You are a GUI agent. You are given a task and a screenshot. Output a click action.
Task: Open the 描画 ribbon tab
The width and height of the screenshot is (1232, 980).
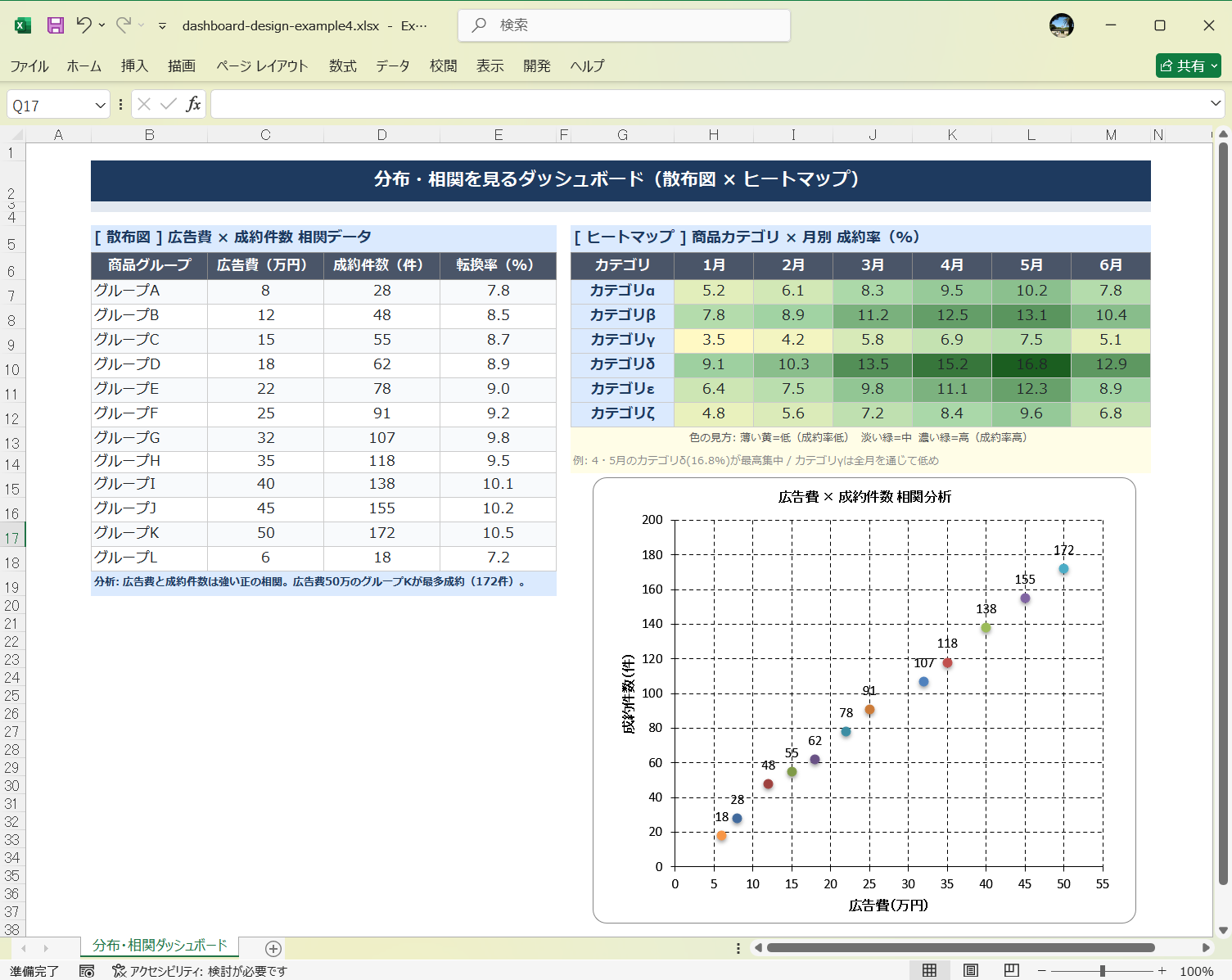(182, 65)
